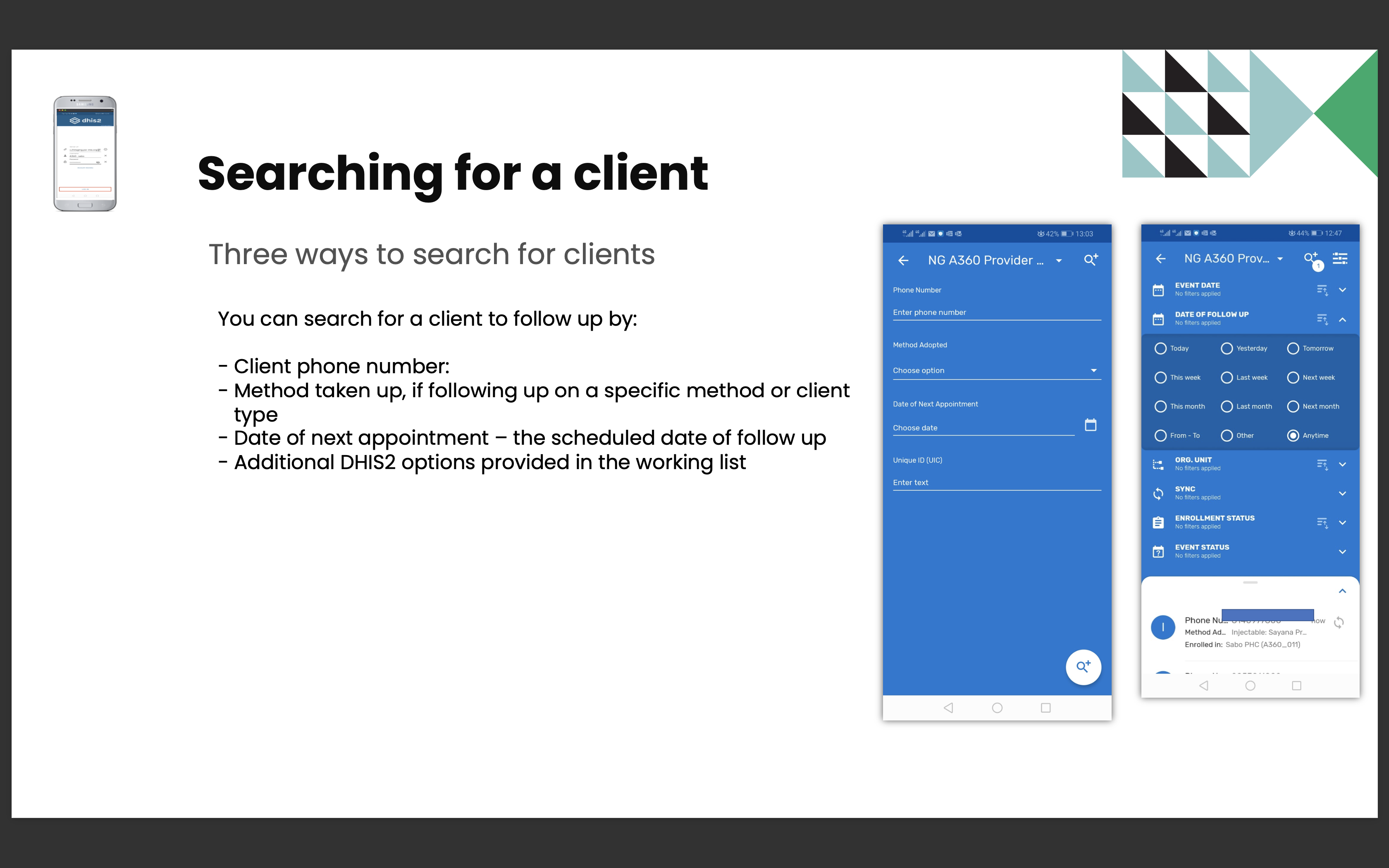Expand the Sync filter chevron
The width and height of the screenshot is (1389, 868).
click(1342, 494)
